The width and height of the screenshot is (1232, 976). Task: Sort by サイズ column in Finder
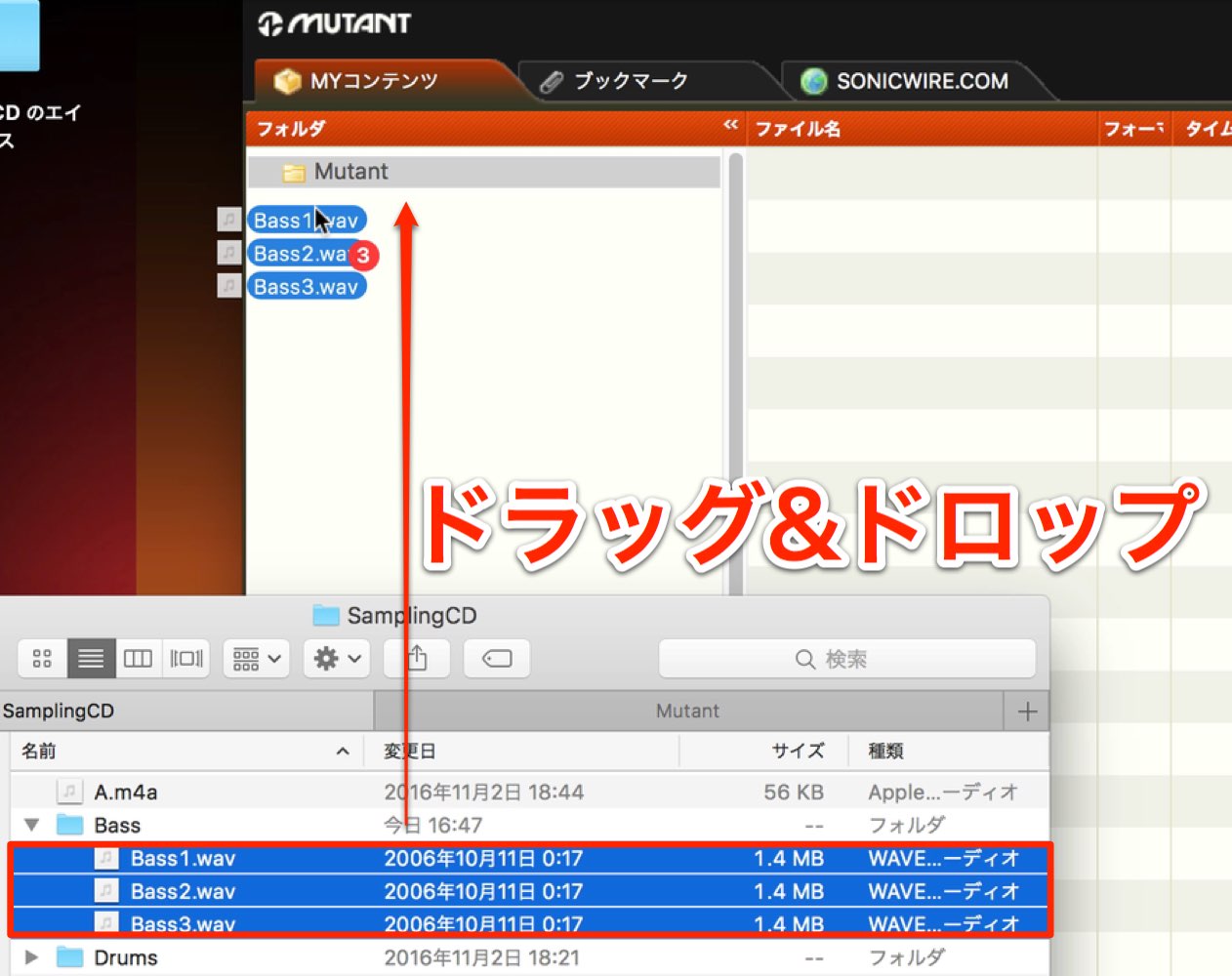761,751
